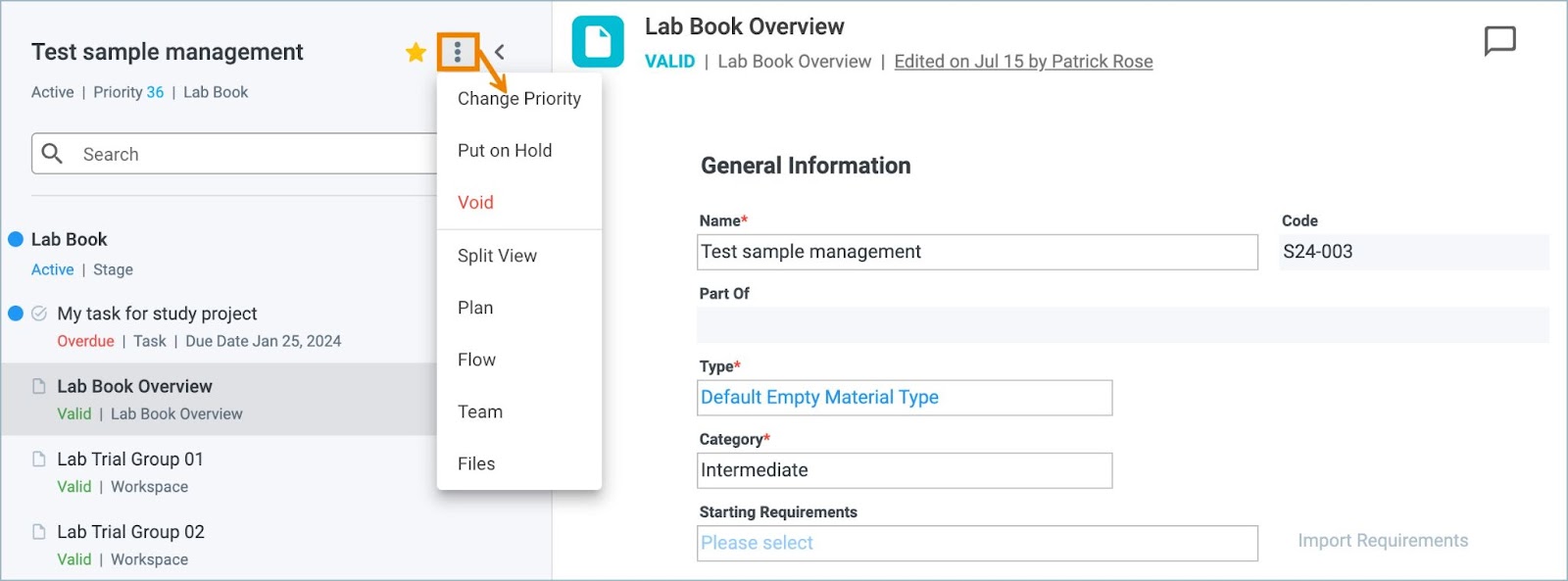This screenshot has width=1568, height=581.
Task: Open Split View from the menu
Action: [519, 256]
